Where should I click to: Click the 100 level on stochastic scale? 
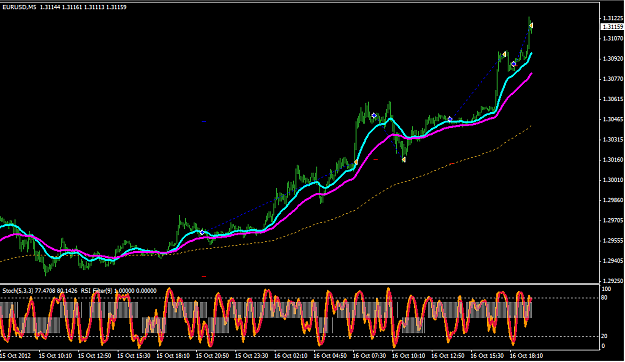pyautogui.click(x=606, y=289)
